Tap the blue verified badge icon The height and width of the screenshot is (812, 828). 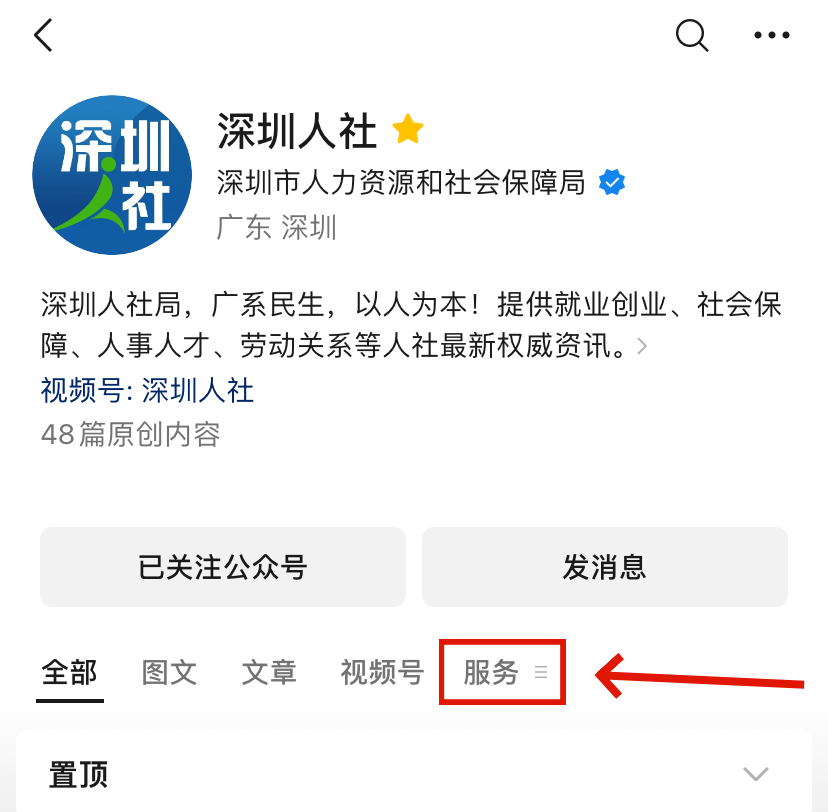click(611, 183)
